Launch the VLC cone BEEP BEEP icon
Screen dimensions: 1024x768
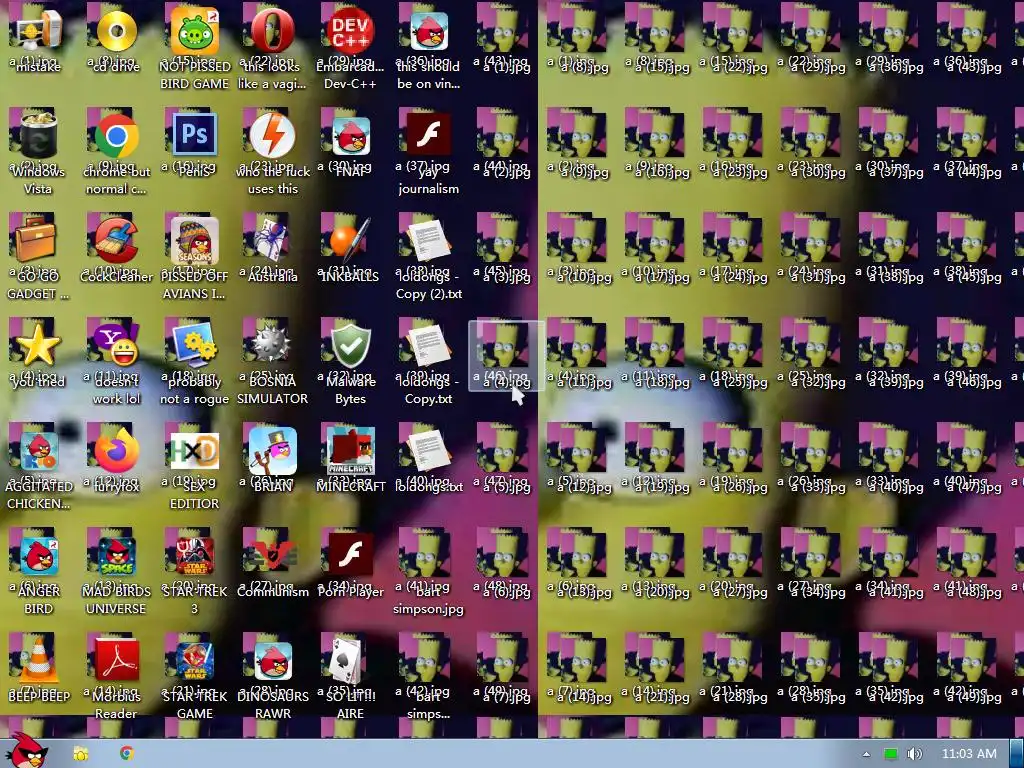[38, 660]
